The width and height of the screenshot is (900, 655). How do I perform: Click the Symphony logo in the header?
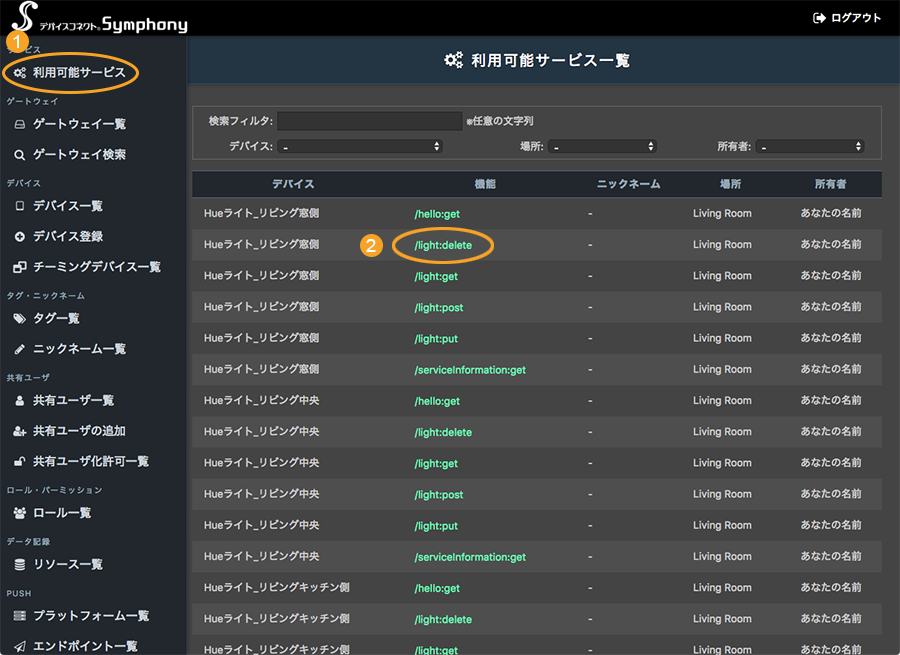tap(99, 18)
